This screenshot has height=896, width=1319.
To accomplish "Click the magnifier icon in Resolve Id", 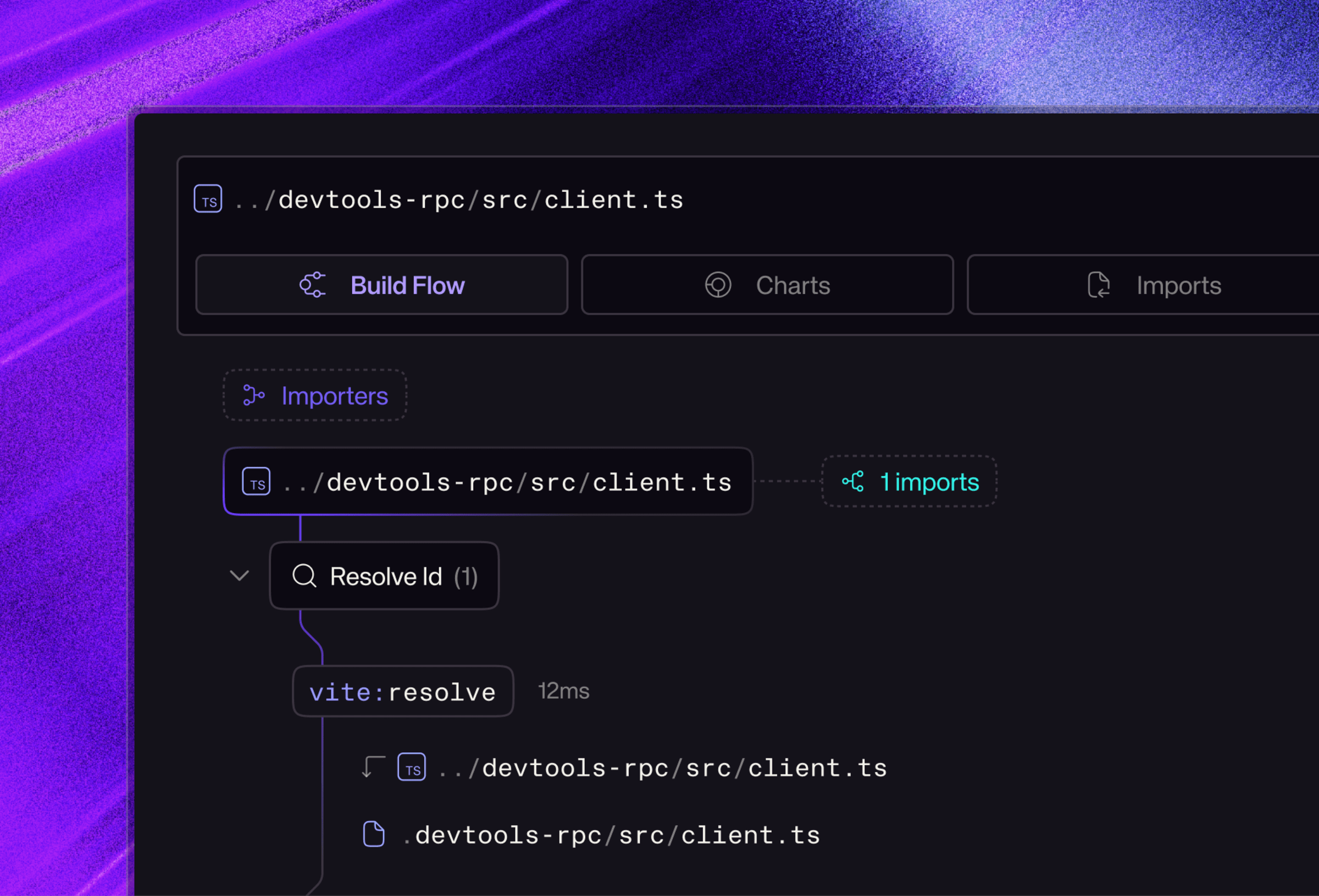I will tap(304, 576).
